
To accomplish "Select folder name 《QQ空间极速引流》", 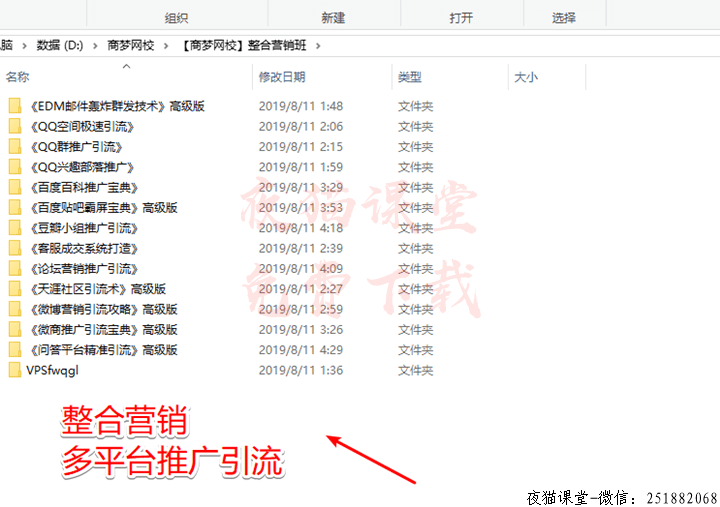I will pos(82,126).
